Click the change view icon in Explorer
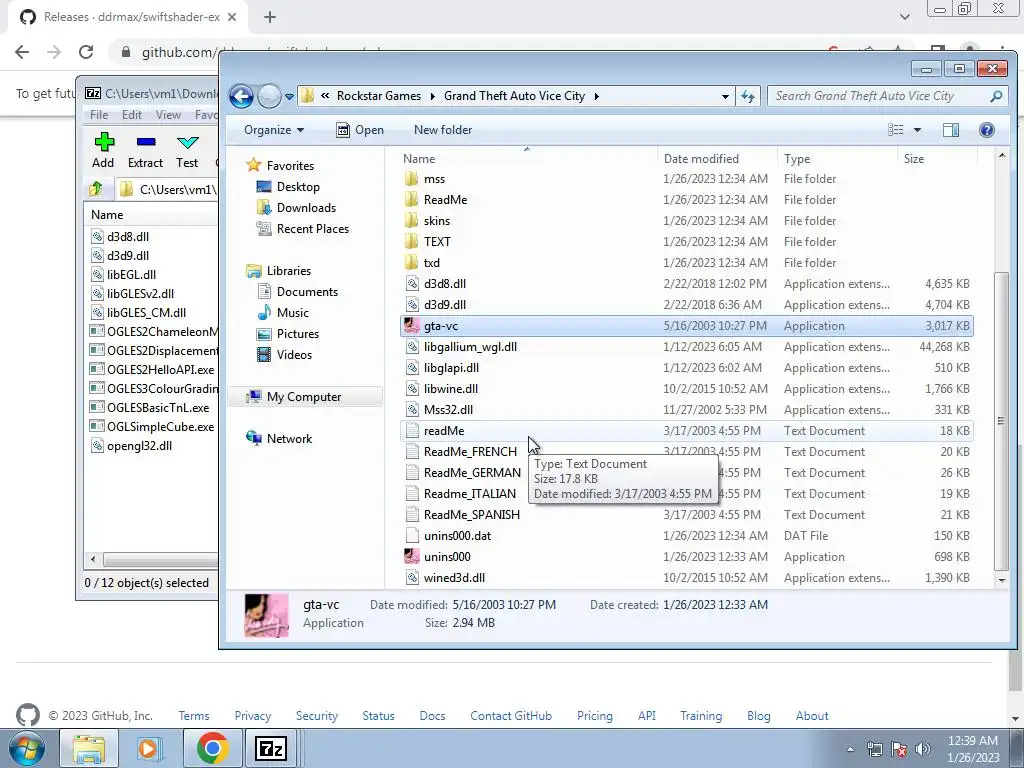The image size is (1024, 768). [895, 130]
